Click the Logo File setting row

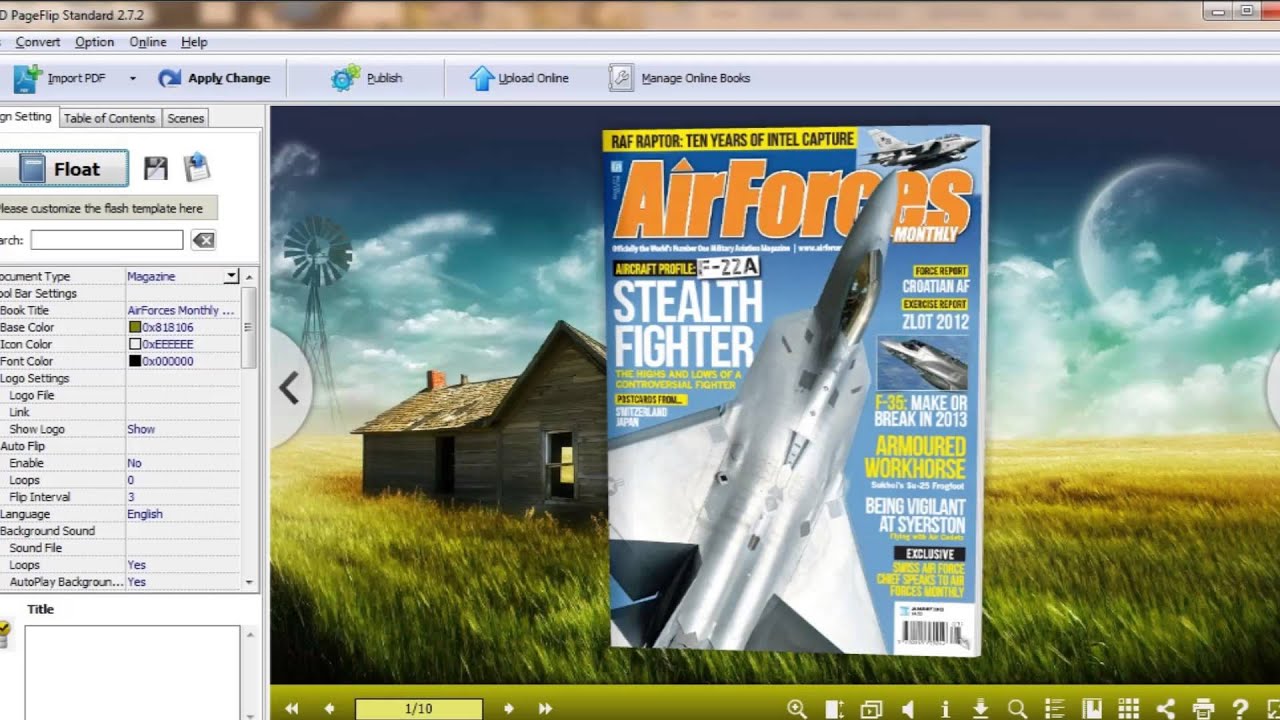[120, 395]
